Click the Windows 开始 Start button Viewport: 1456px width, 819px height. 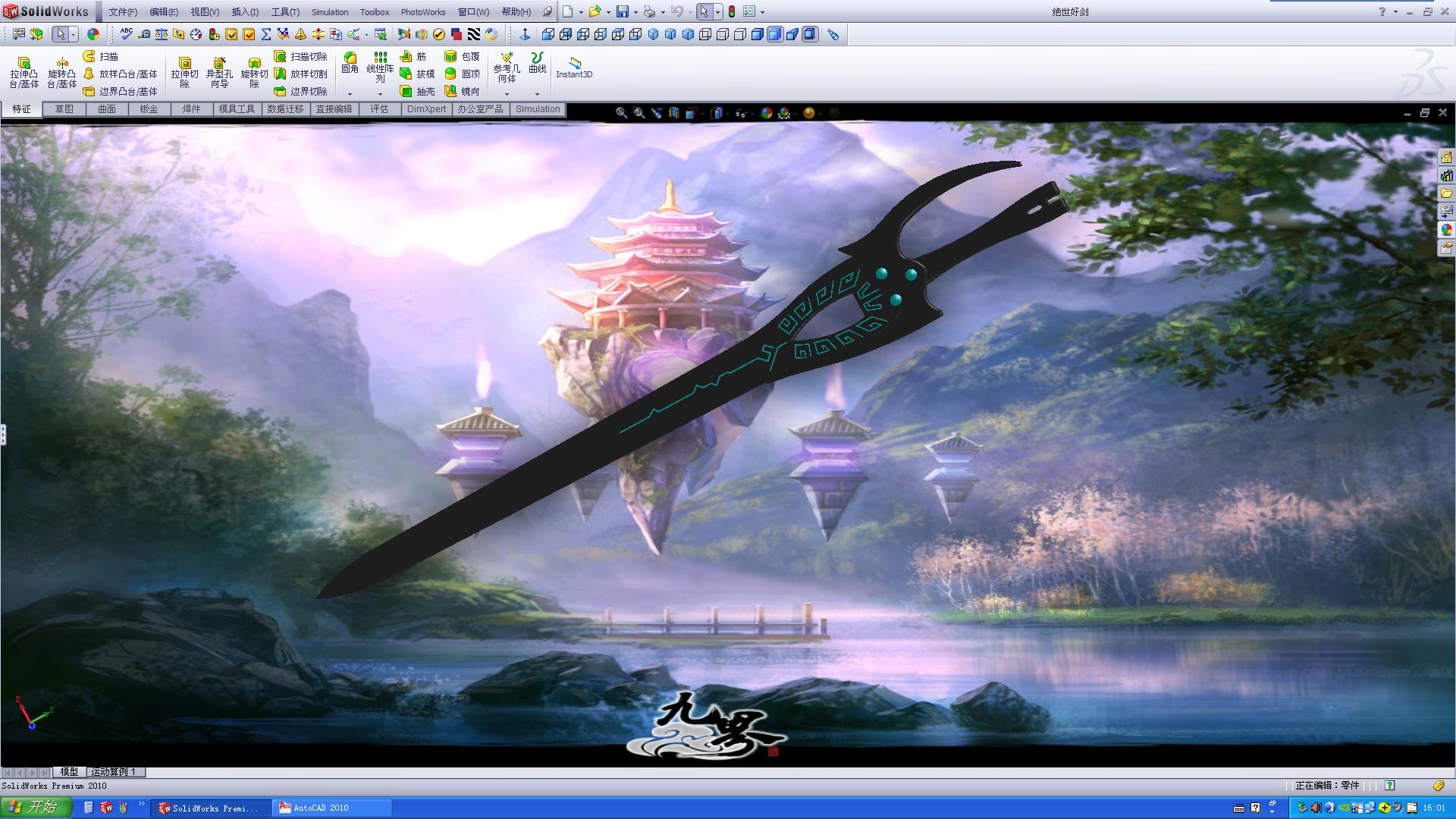[x=36, y=808]
